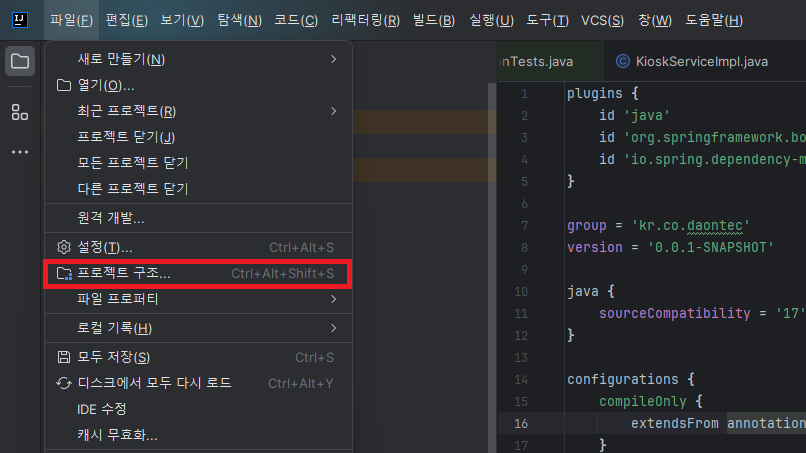
Task: Click class icon on KioskServiceImpl.java tab
Action: click(x=622, y=61)
